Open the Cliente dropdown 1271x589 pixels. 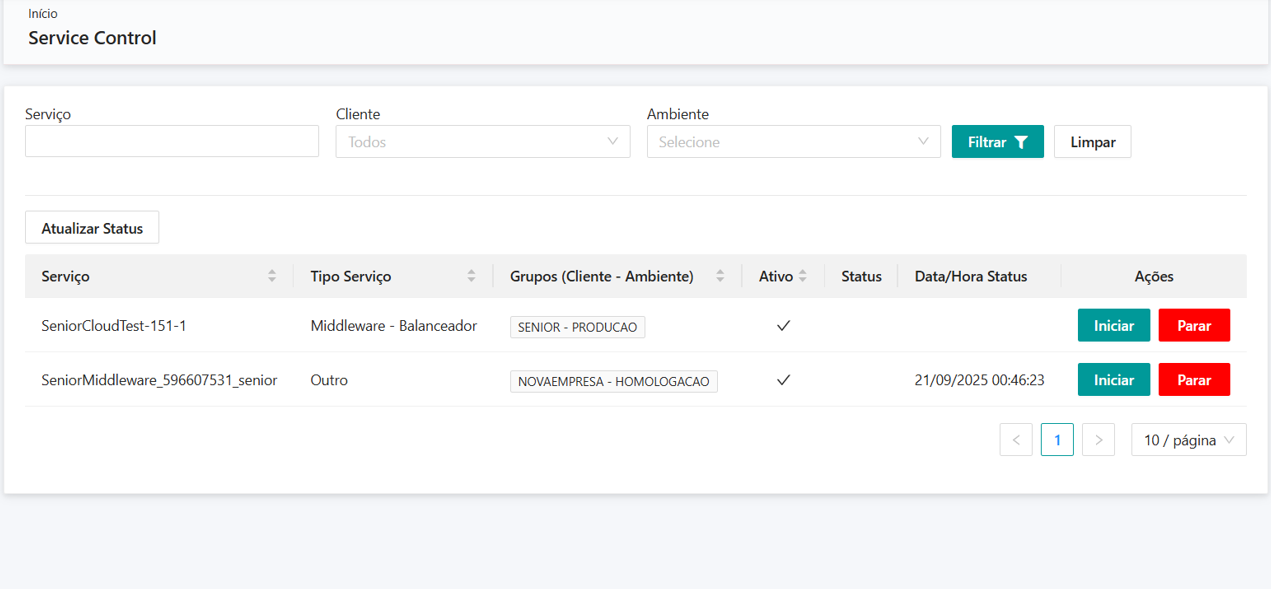click(x=483, y=142)
